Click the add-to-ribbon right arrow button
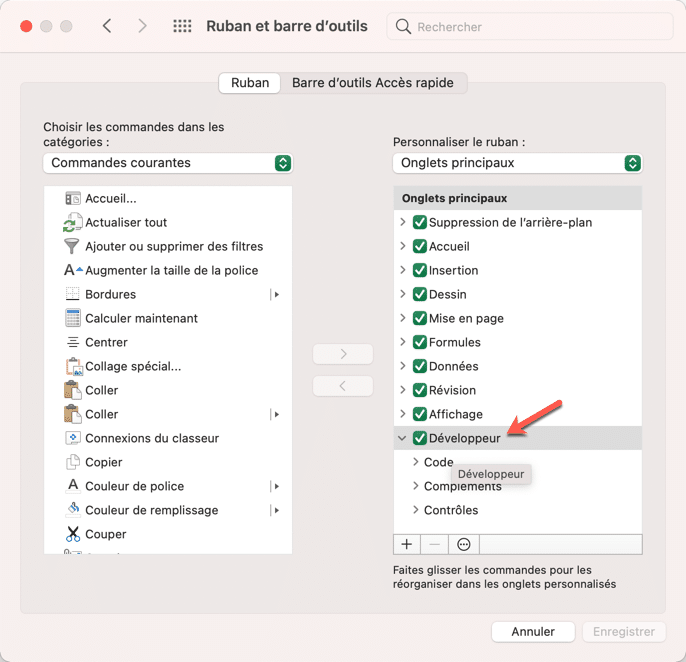 343,354
